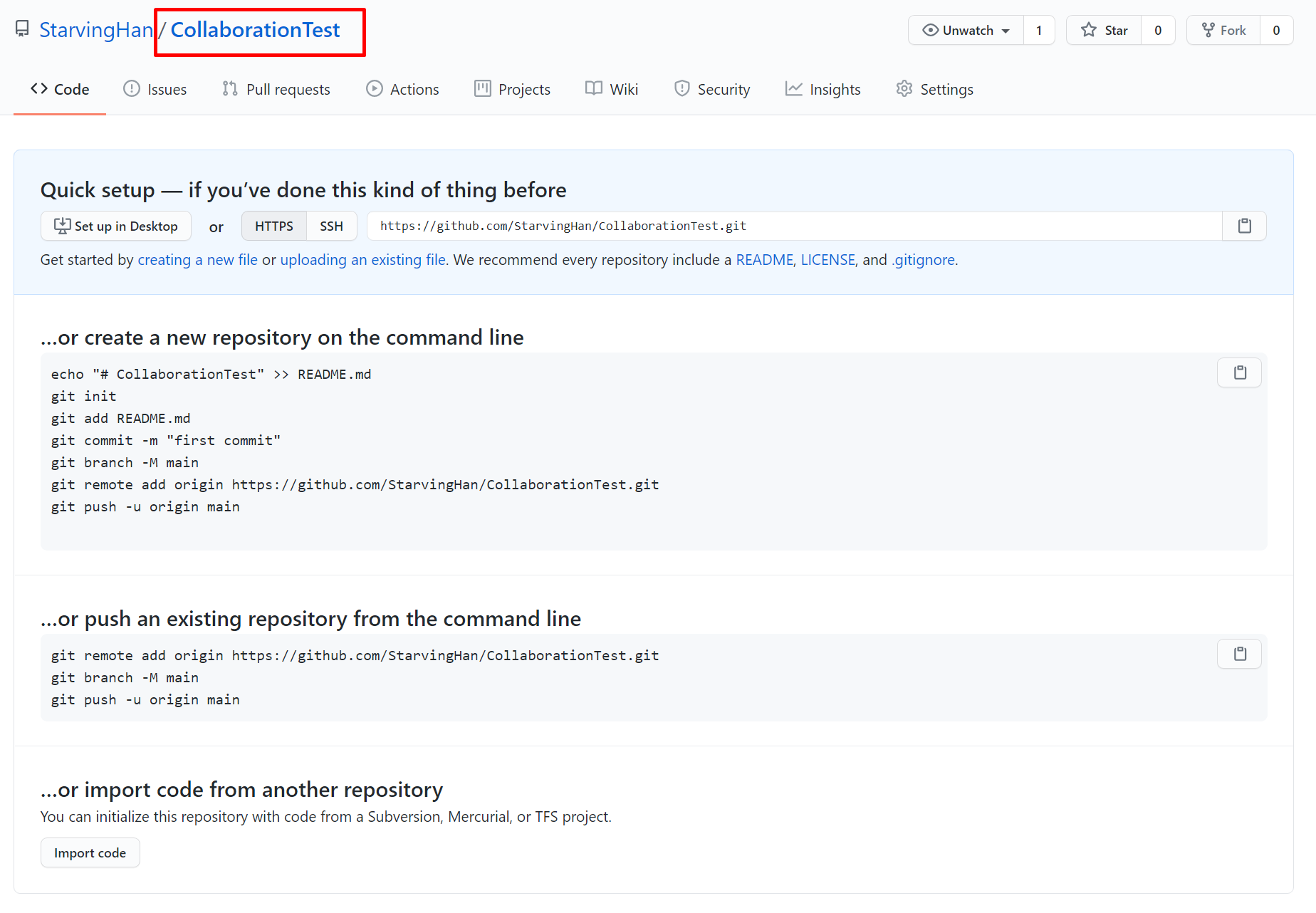Go to the Security tab

point(711,89)
